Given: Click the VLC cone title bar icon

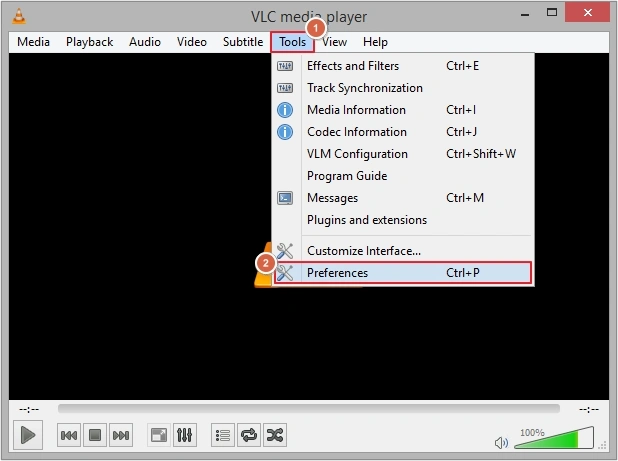Looking at the screenshot, I should pos(19,16).
